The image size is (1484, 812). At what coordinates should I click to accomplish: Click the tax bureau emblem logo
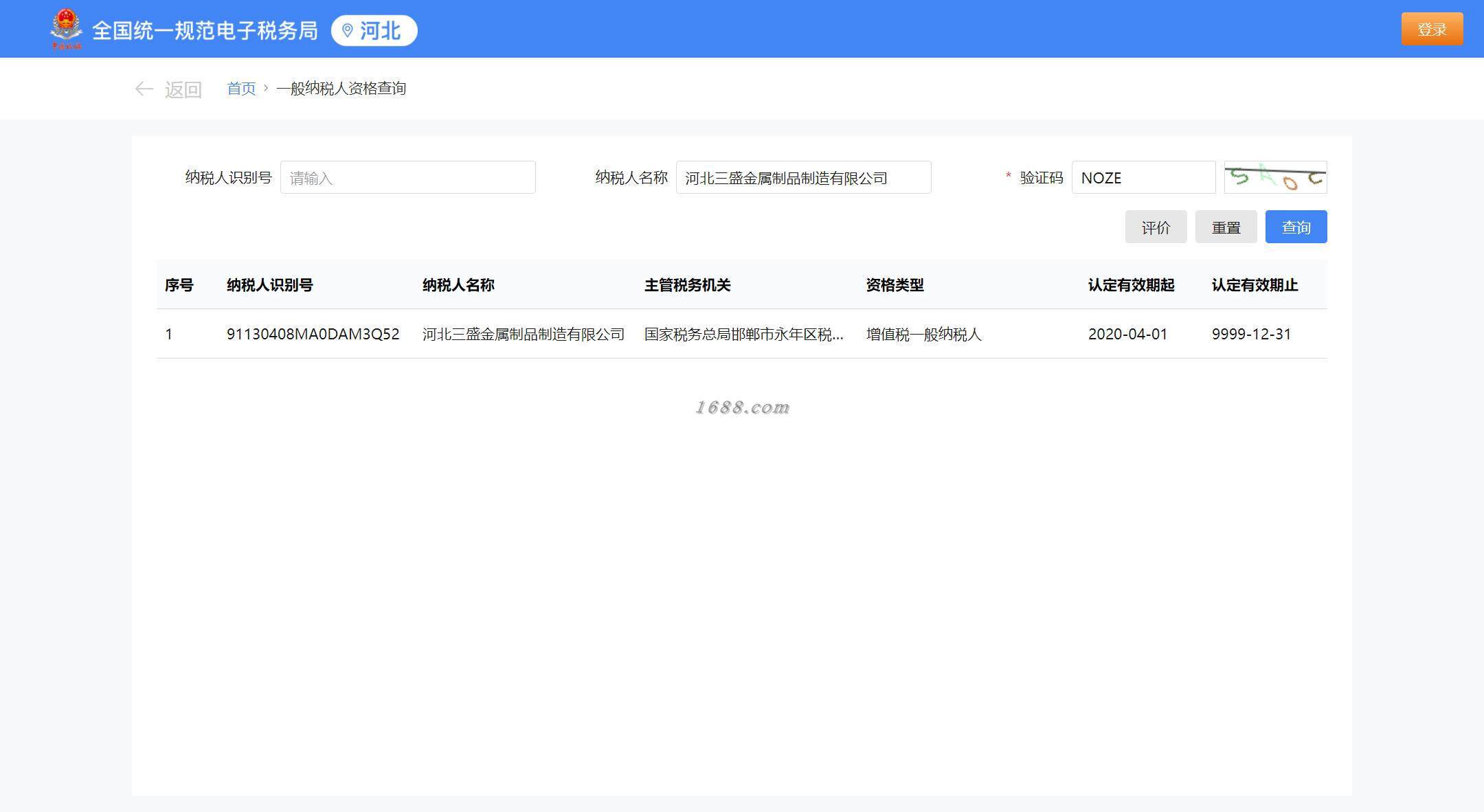pyautogui.click(x=66, y=29)
